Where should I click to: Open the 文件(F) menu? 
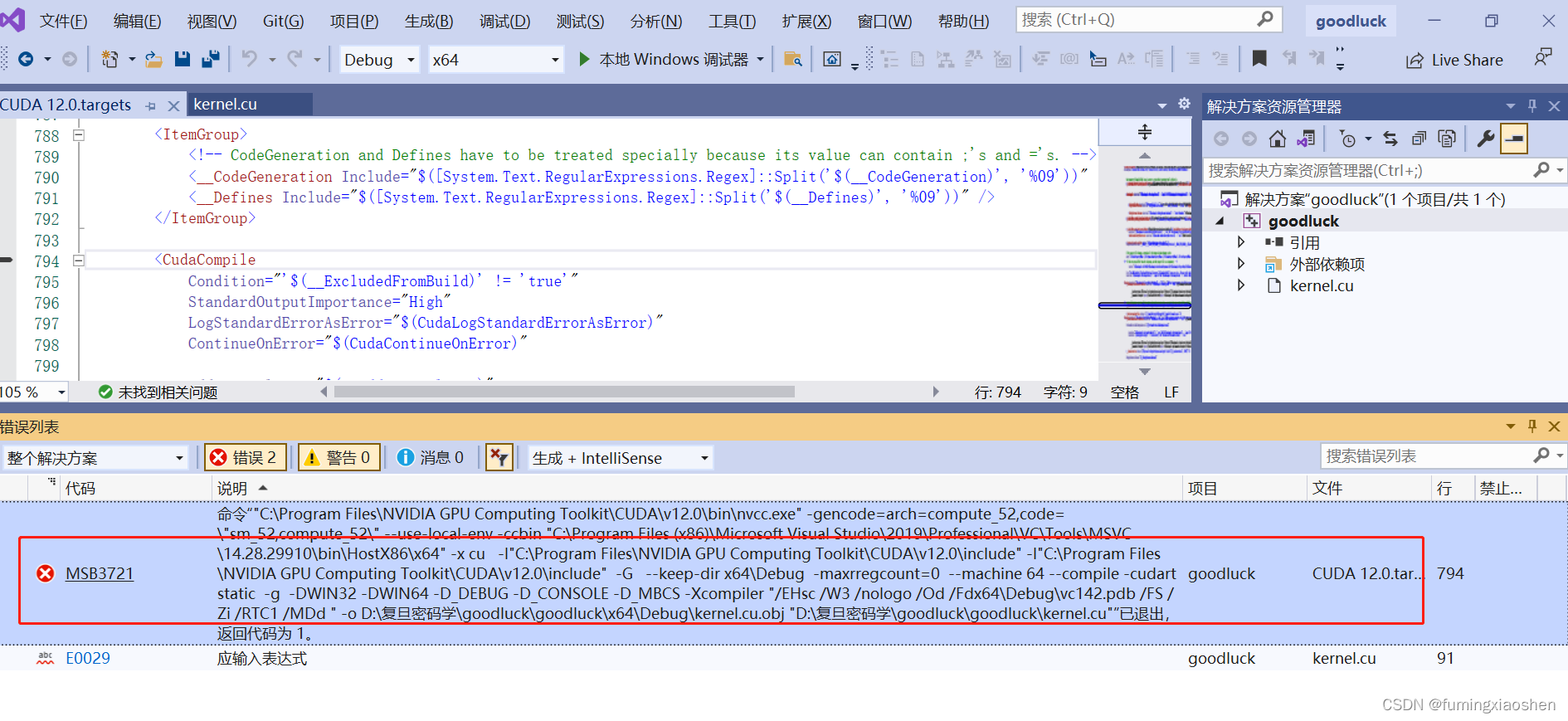tap(64, 21)
